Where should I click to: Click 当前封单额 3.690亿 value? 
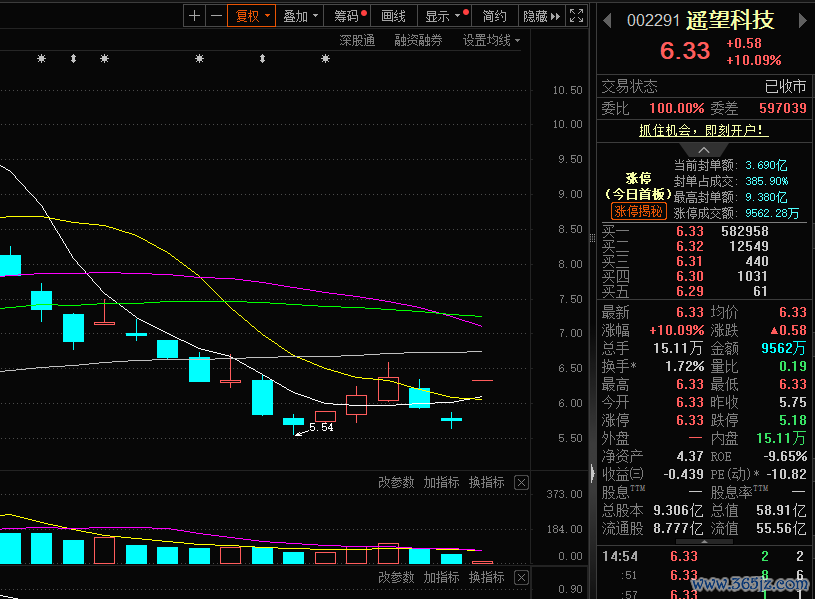[x=766, y=165]
